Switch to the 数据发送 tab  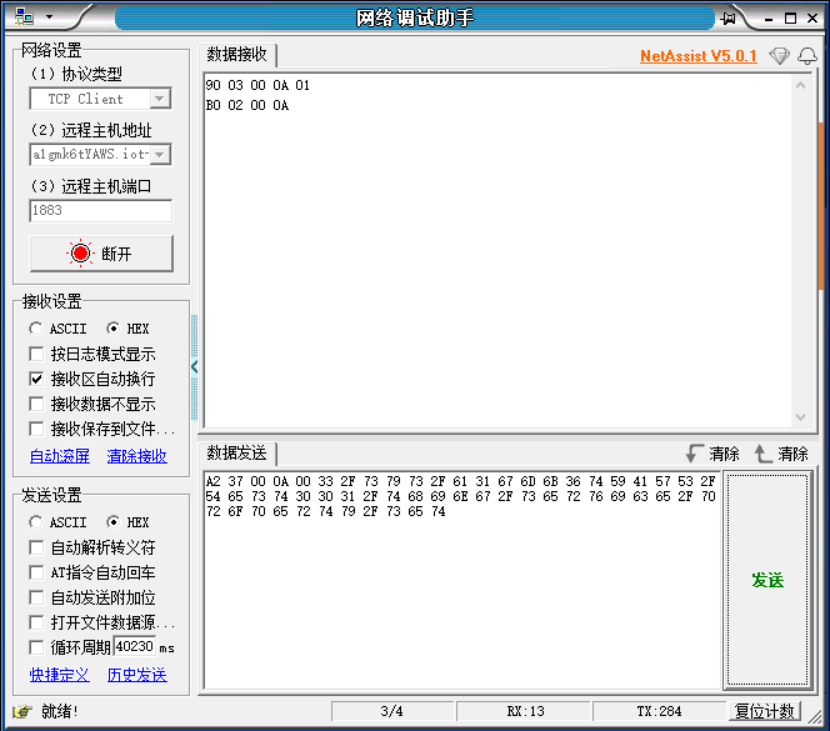coord(236,453)
